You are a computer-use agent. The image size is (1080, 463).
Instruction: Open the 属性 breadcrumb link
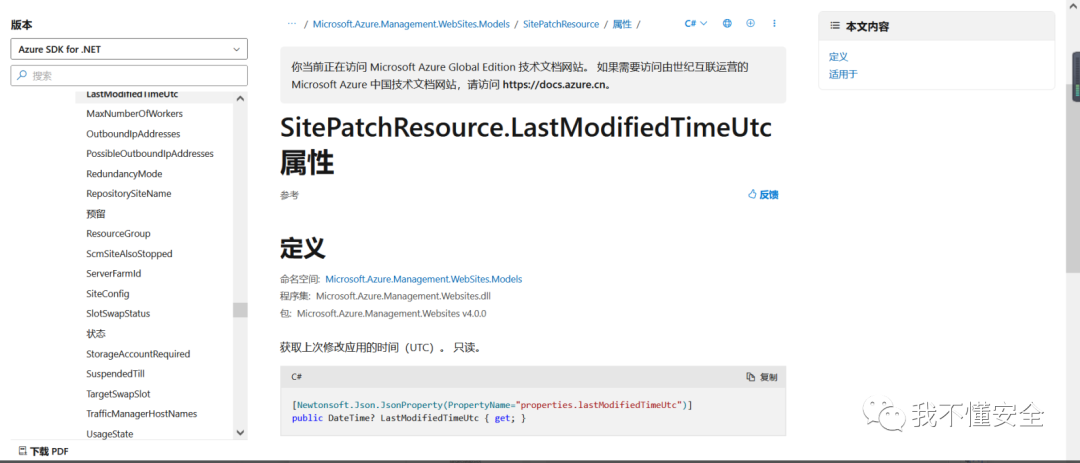coord(622,23)
